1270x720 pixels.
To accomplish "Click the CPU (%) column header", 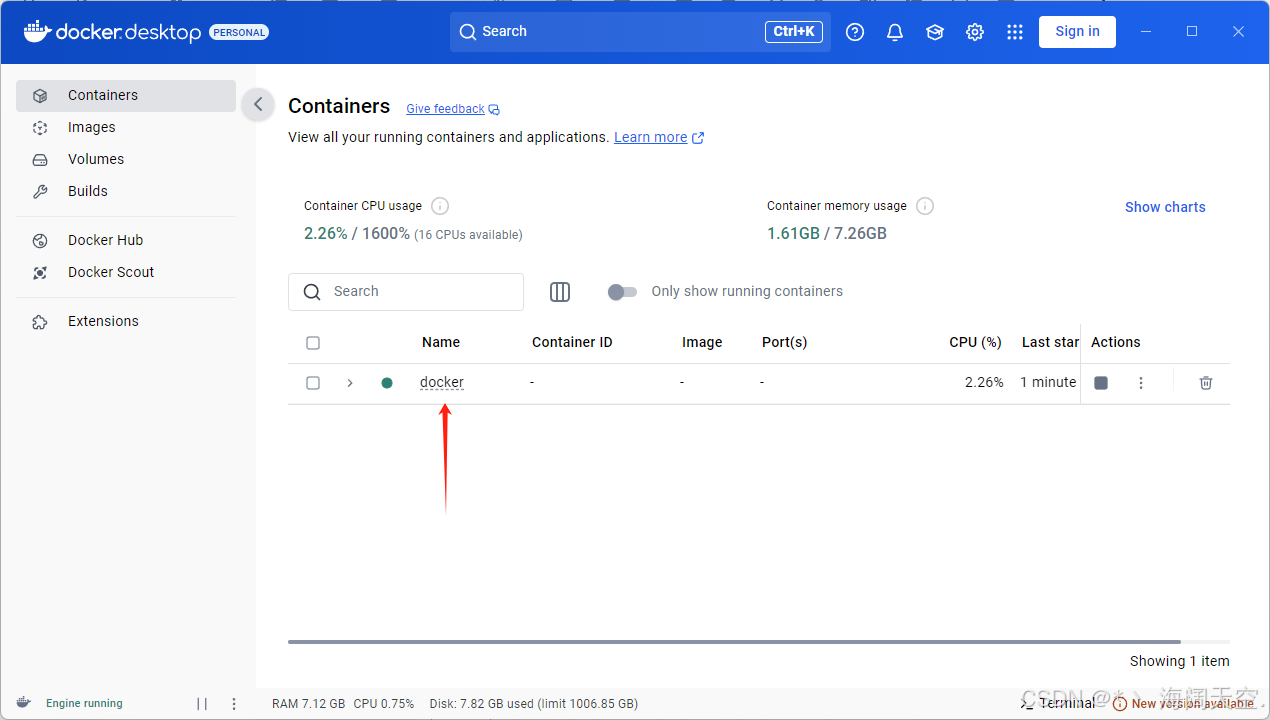I will pos(975,343).
